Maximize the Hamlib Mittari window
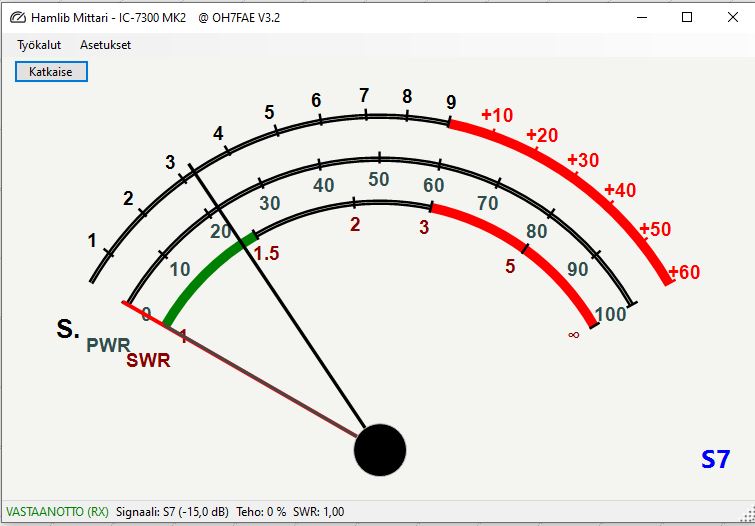 coord(687,18)
